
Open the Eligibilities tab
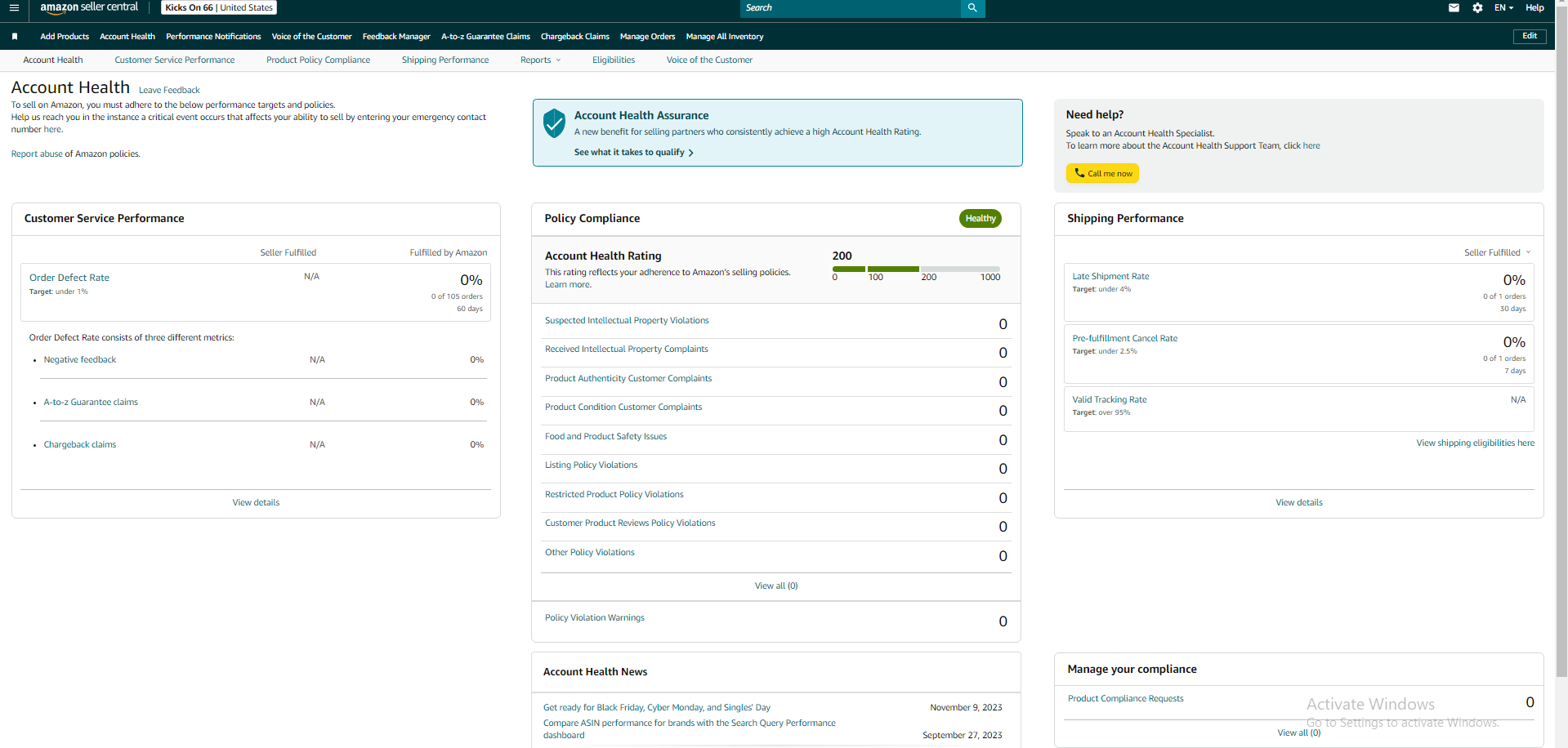[x=614, y=60]
